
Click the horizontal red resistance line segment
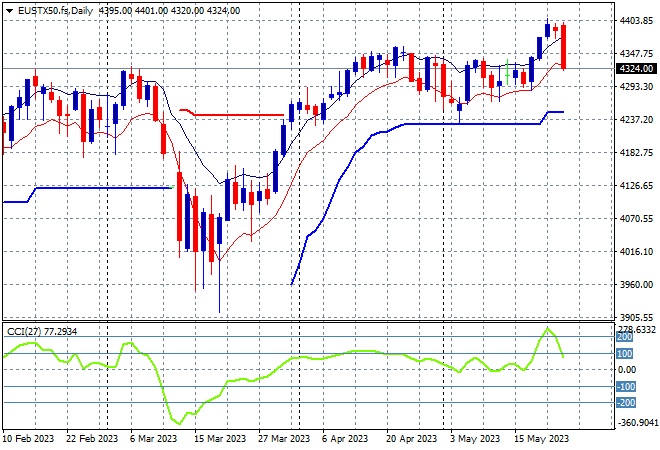[232, 114]
